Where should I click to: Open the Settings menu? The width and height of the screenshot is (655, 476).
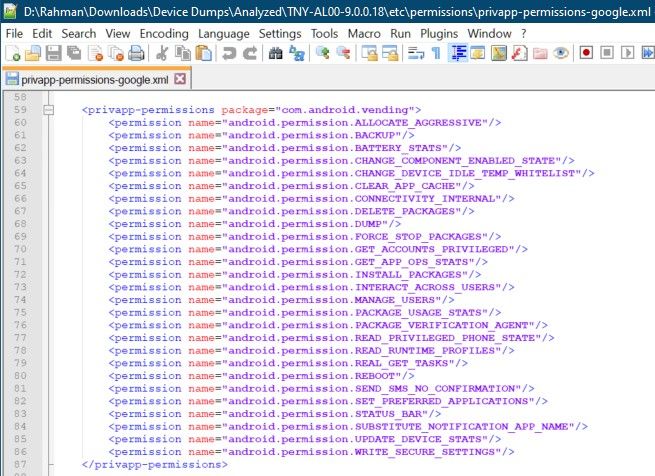tap(280, 33)
